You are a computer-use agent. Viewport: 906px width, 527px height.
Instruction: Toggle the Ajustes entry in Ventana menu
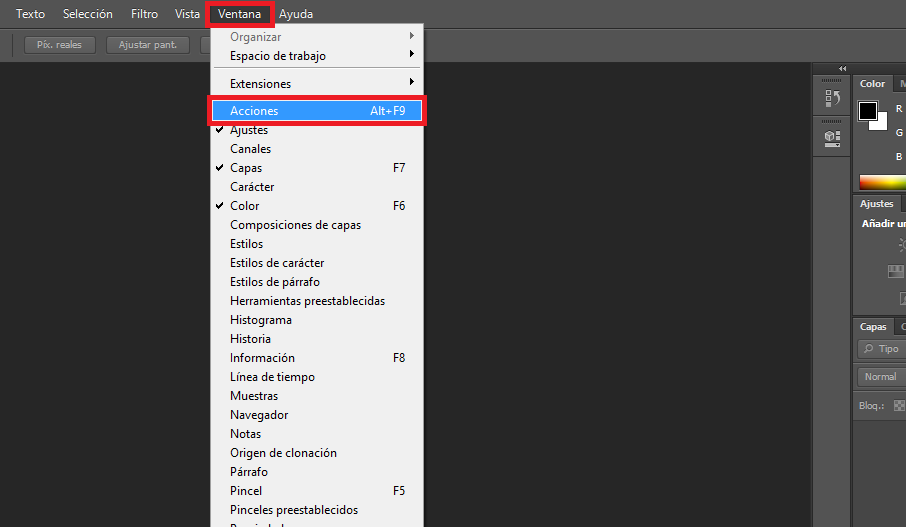317,130
